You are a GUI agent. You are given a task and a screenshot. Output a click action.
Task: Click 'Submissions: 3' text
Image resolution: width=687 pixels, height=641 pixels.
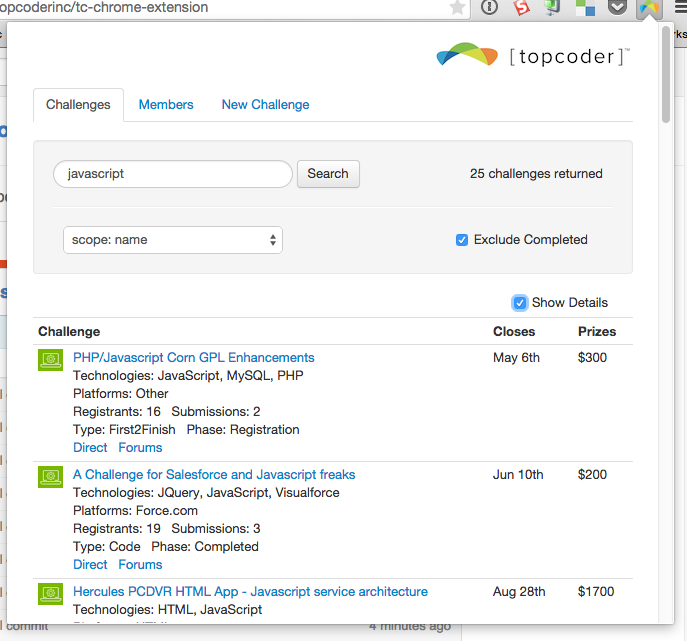[x=216, y=528]
